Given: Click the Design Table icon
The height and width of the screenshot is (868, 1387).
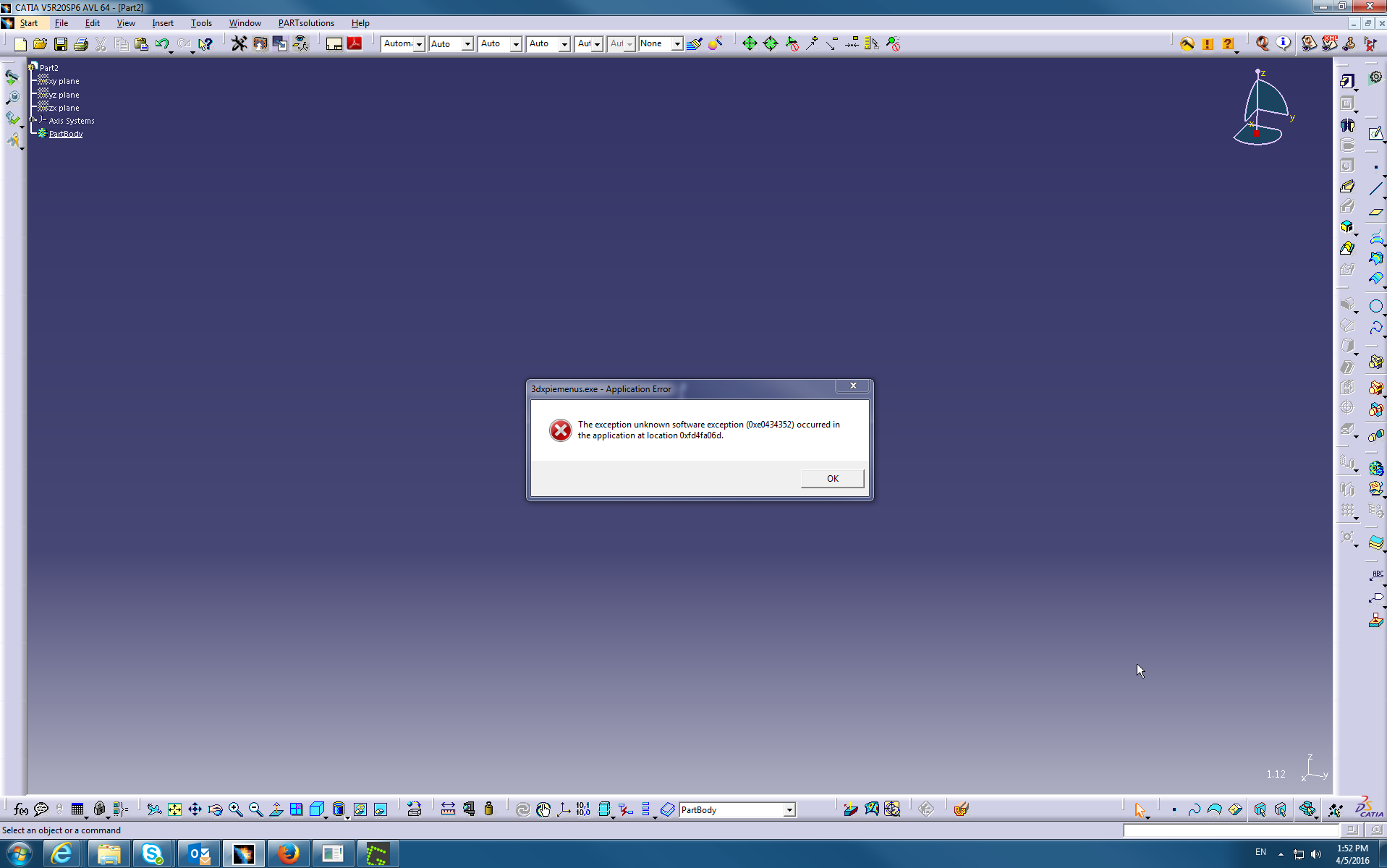Looking at the screenshot, I should point(77,809).
